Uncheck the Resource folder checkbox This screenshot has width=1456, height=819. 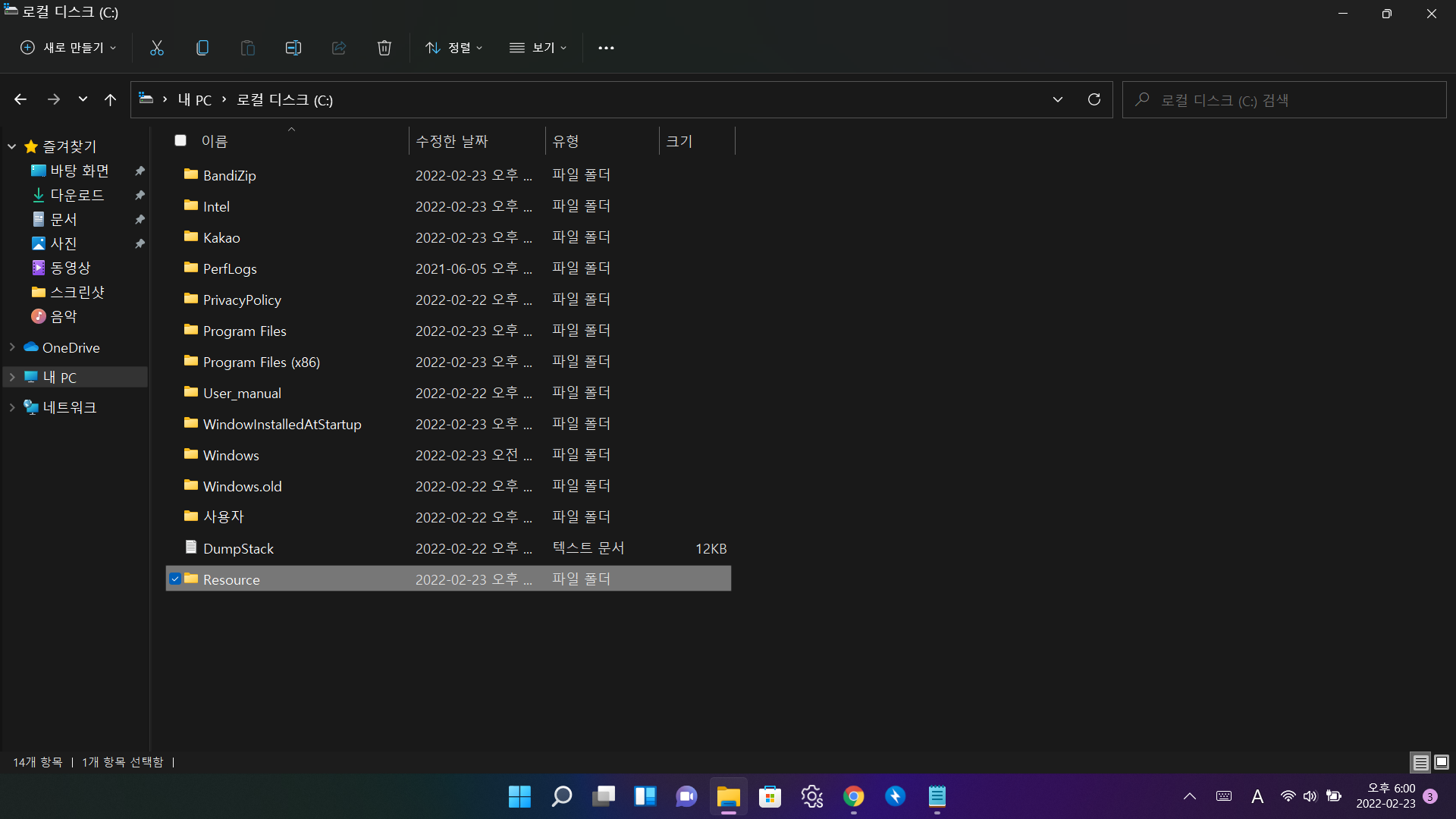coord(175,579)
